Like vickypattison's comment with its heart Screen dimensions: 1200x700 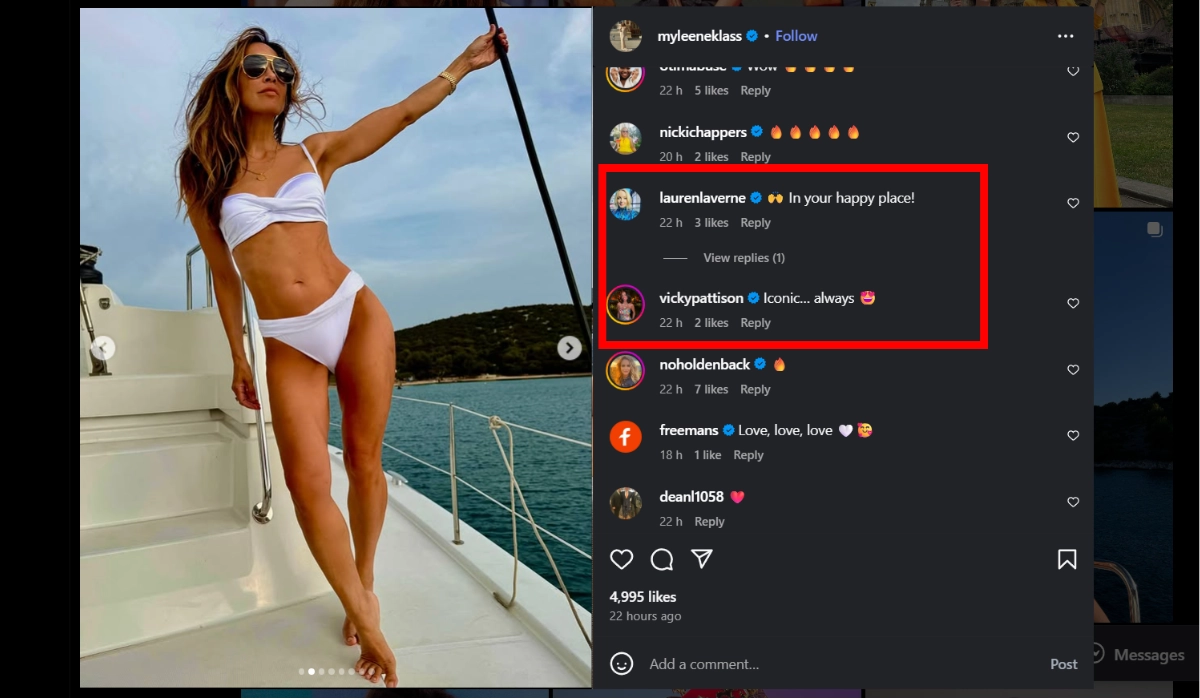tap(1073, 303)
